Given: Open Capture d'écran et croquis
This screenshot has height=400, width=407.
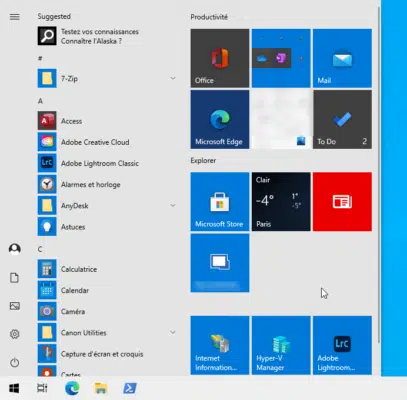Looking at the screenshot, I should pyautogui.click(x=107, y=354).
